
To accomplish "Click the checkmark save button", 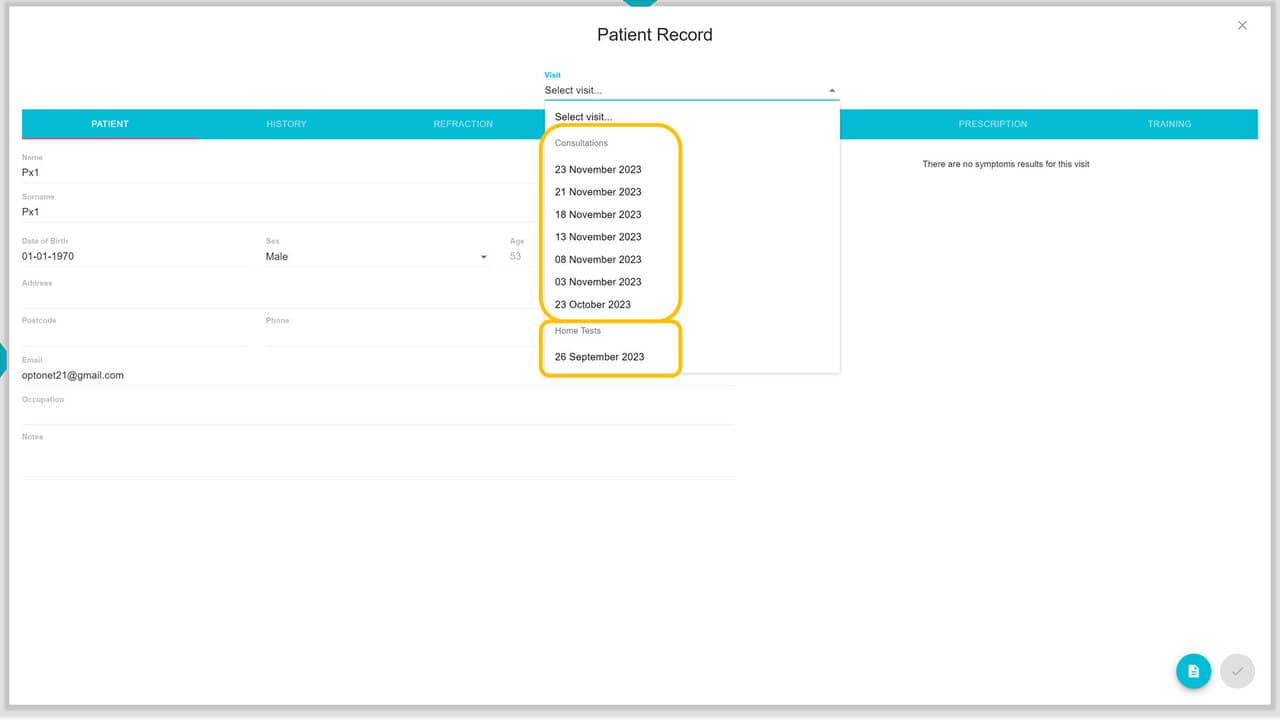I will [x=1237, y=671].
